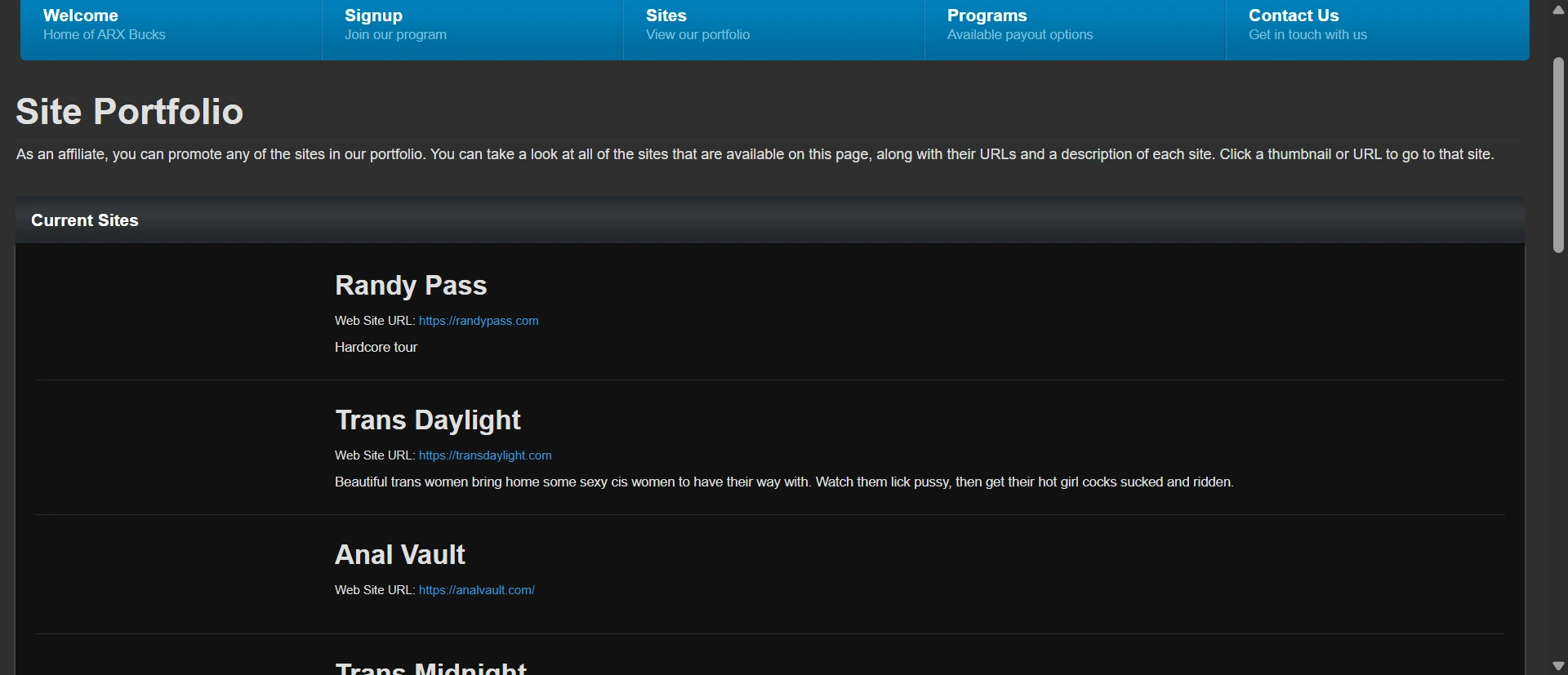
Task: Open the Contact Us tab
Action: click(1377, 29)
